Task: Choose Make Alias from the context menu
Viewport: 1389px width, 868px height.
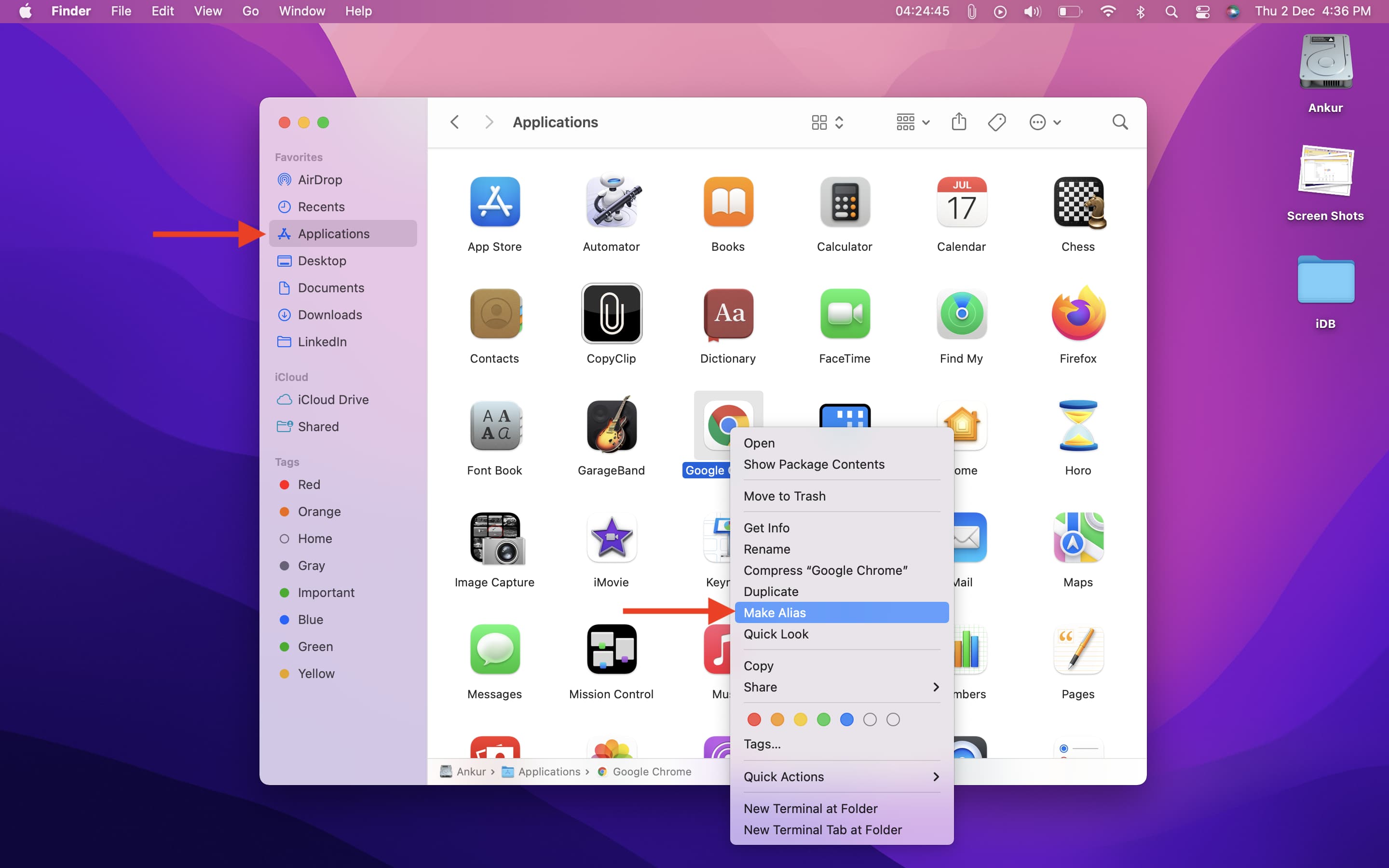Action: pos(842,612)
